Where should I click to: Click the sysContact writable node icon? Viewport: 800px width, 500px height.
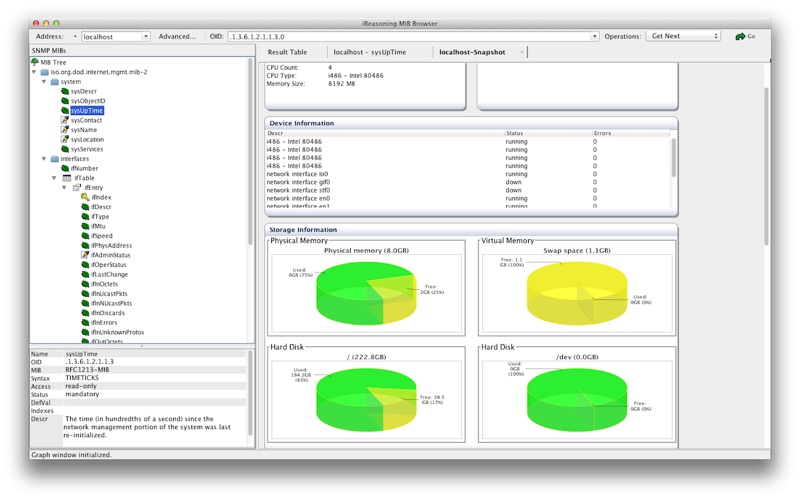(x=65, y=120)
